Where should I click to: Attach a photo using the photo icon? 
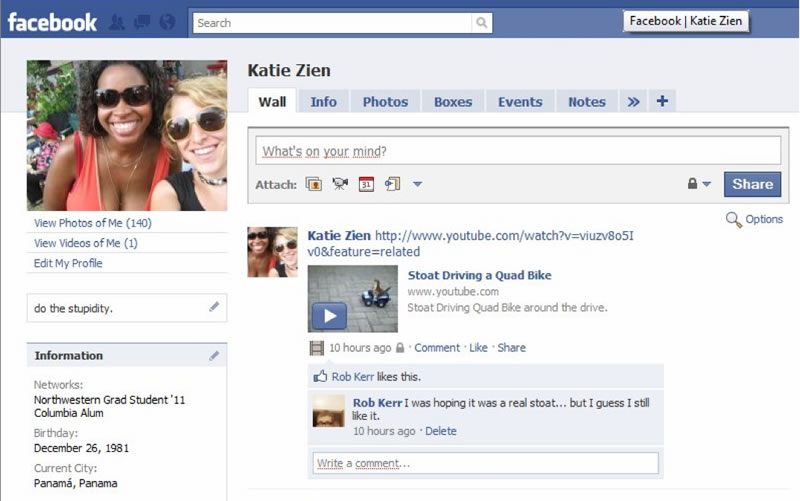(314, 184)
